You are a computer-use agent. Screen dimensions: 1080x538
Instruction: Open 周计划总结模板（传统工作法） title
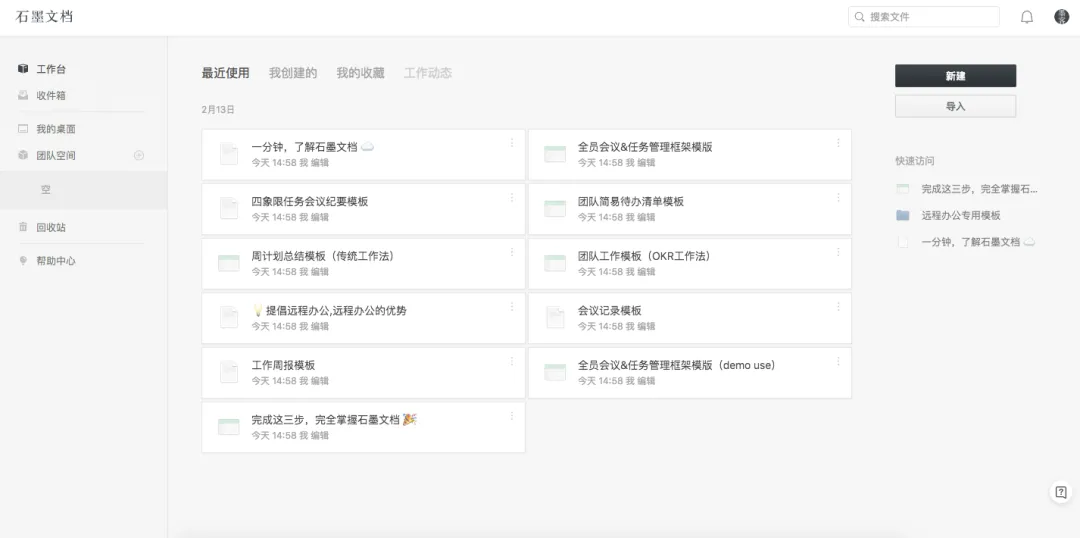click(x=324, y=256)
